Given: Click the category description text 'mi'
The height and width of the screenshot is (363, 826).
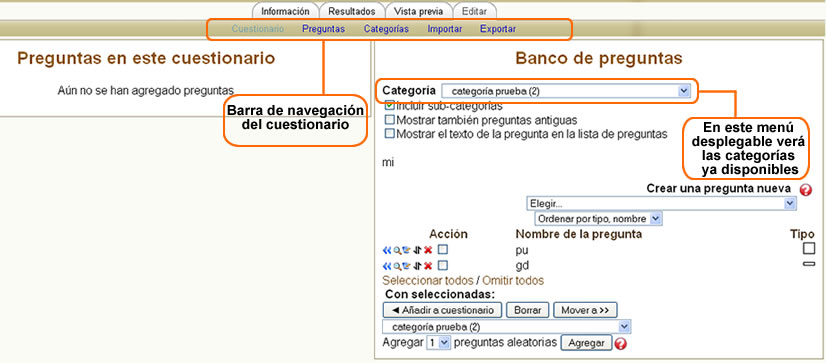Looking at the screenshot, I should [x=388, y=162].
